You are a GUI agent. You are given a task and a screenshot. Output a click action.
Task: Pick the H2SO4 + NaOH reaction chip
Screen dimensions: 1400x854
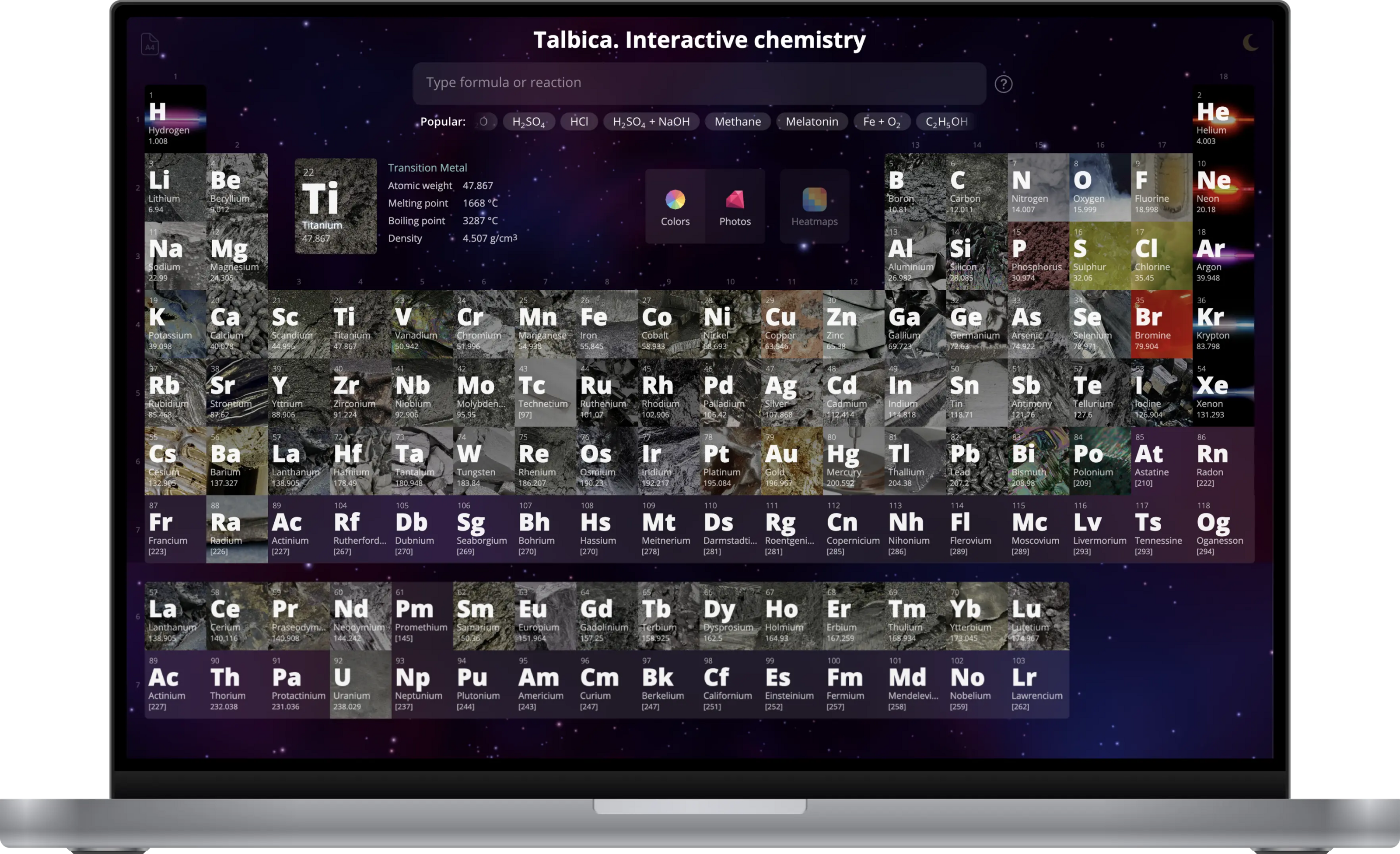click(x=651, y=122)
